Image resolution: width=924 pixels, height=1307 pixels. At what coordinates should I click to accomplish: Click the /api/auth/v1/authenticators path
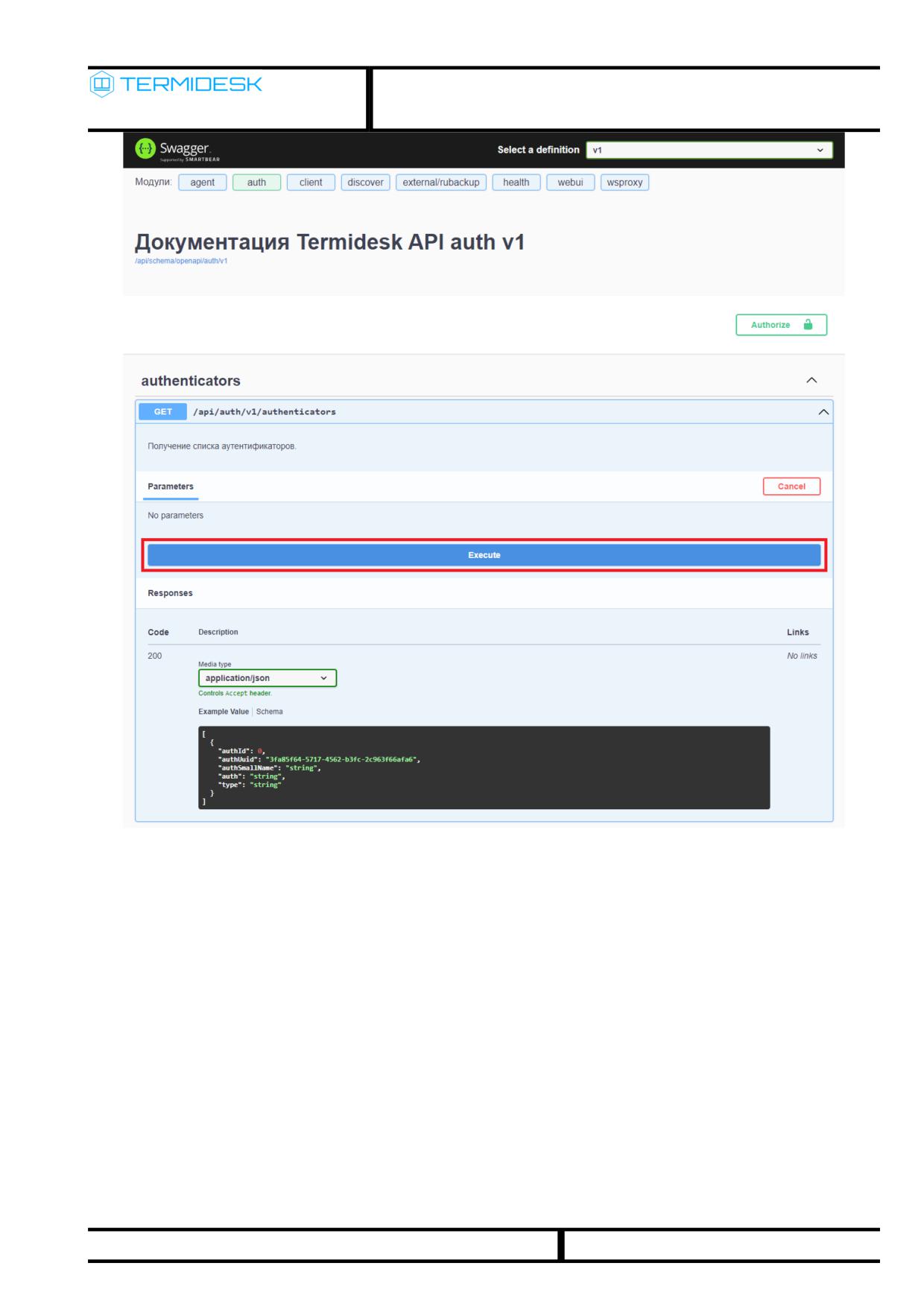point(265,412)
